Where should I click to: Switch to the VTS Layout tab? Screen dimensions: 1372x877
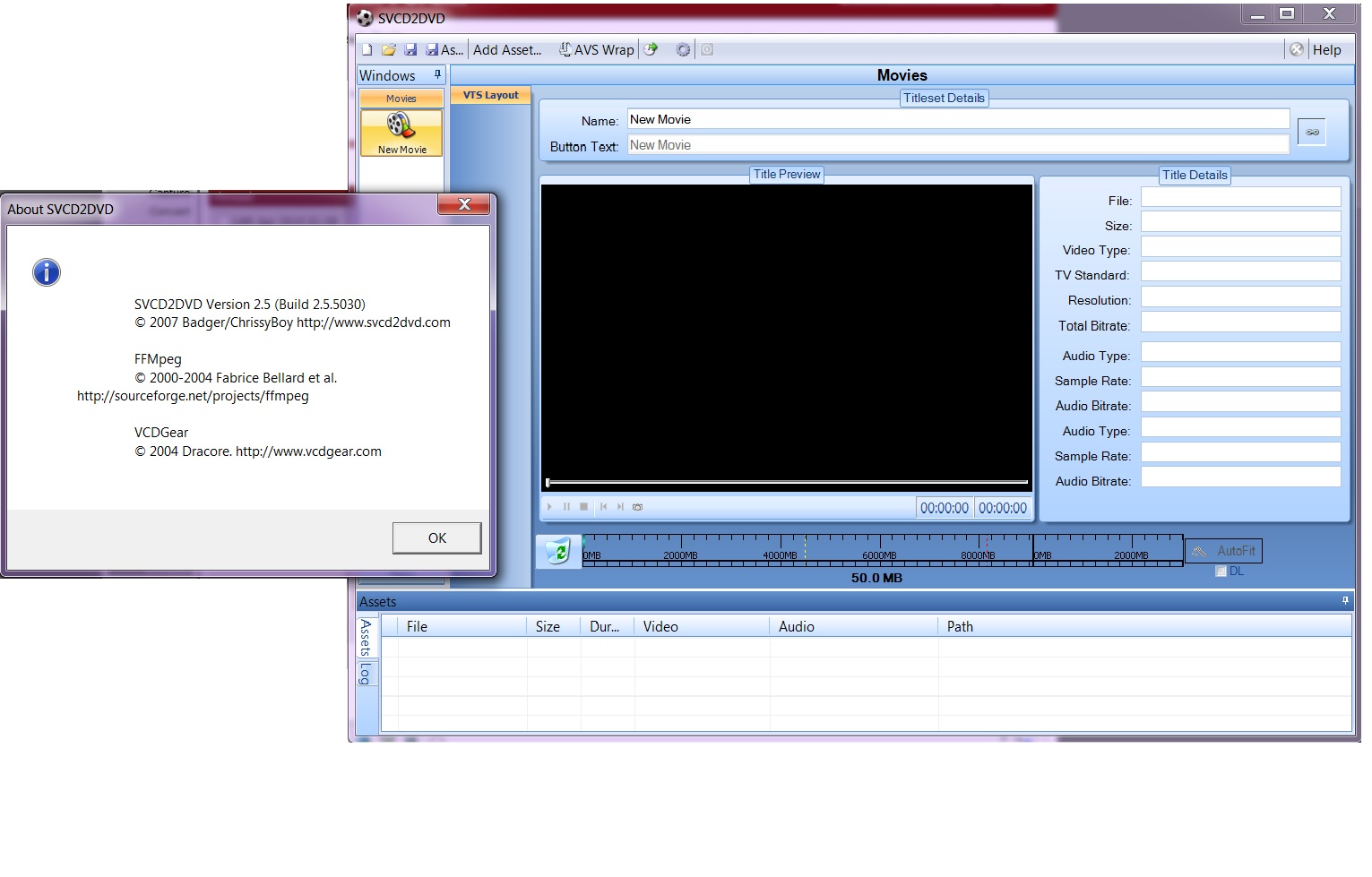point(490,95)
